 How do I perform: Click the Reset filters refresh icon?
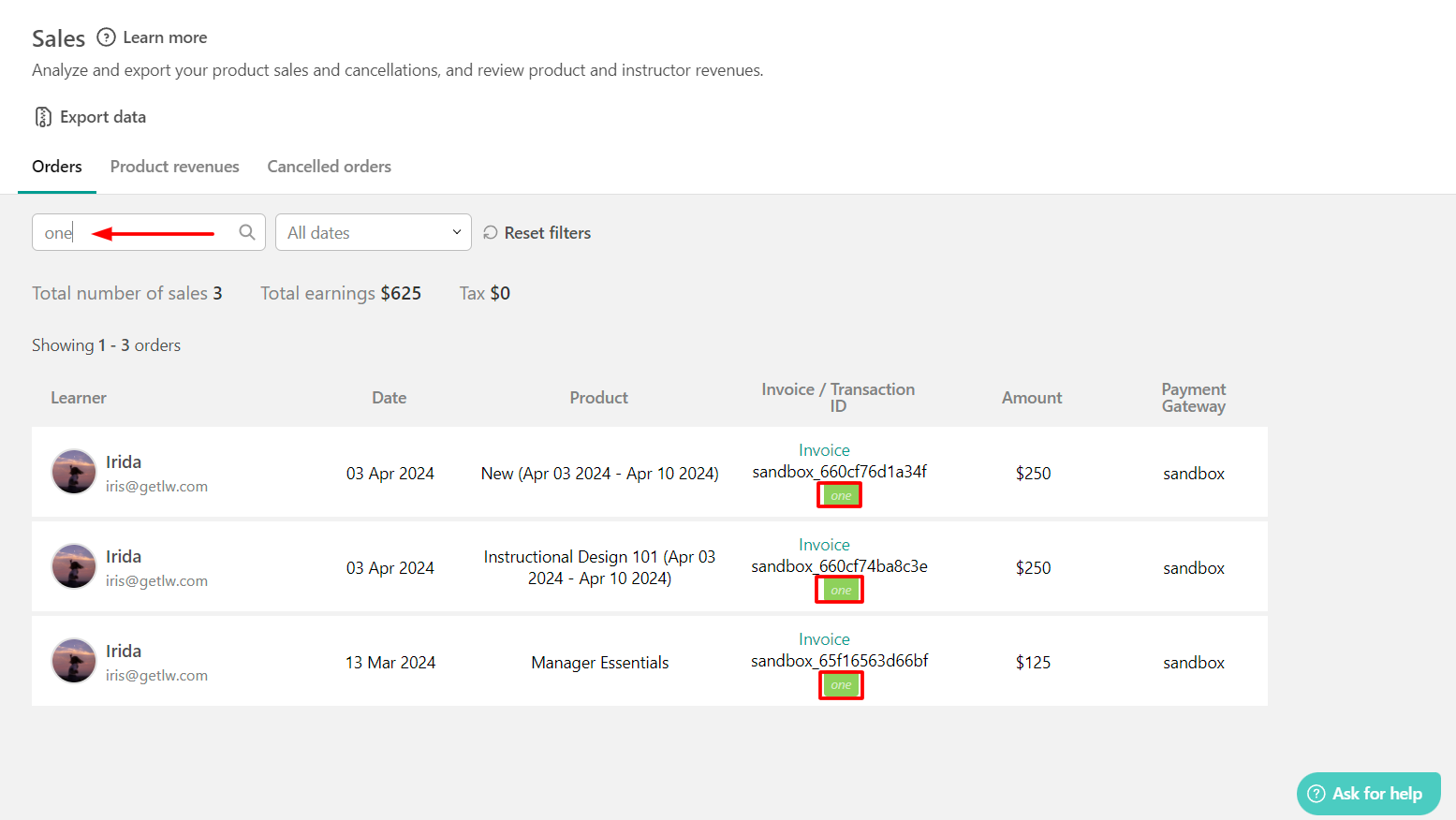(490, 232)
